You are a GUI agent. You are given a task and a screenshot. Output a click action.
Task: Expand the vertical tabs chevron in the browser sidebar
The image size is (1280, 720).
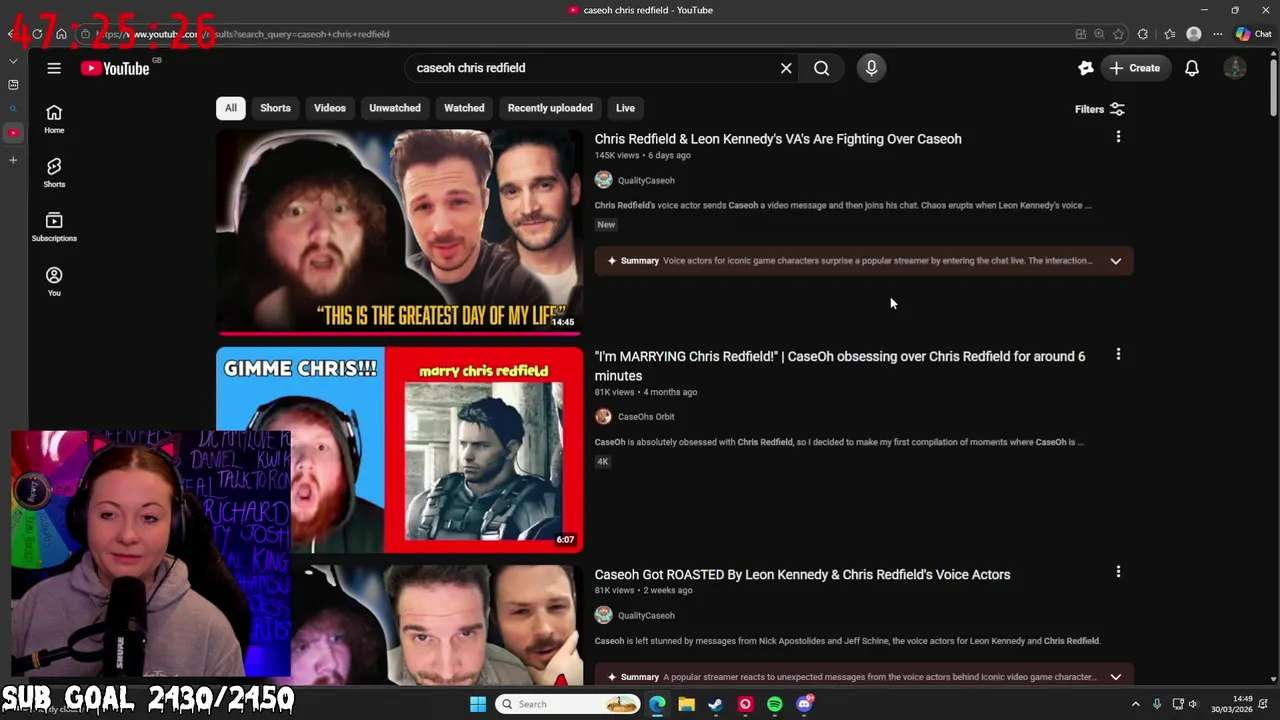[13, 61]
